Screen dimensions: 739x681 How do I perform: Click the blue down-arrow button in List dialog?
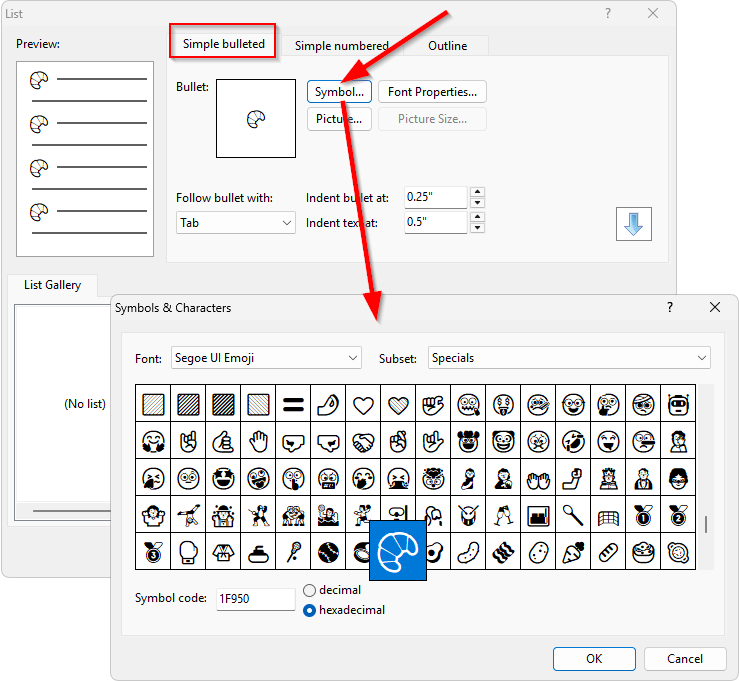633,224
